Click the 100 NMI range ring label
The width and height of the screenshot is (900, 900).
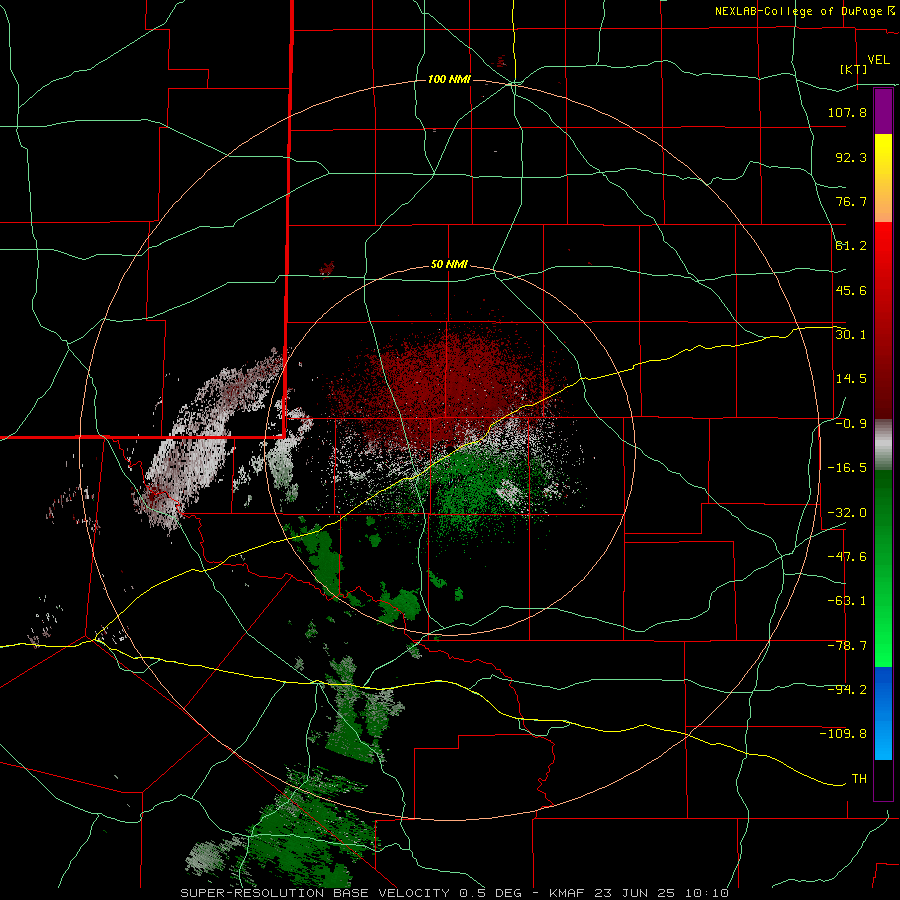[x=449, y=79]
